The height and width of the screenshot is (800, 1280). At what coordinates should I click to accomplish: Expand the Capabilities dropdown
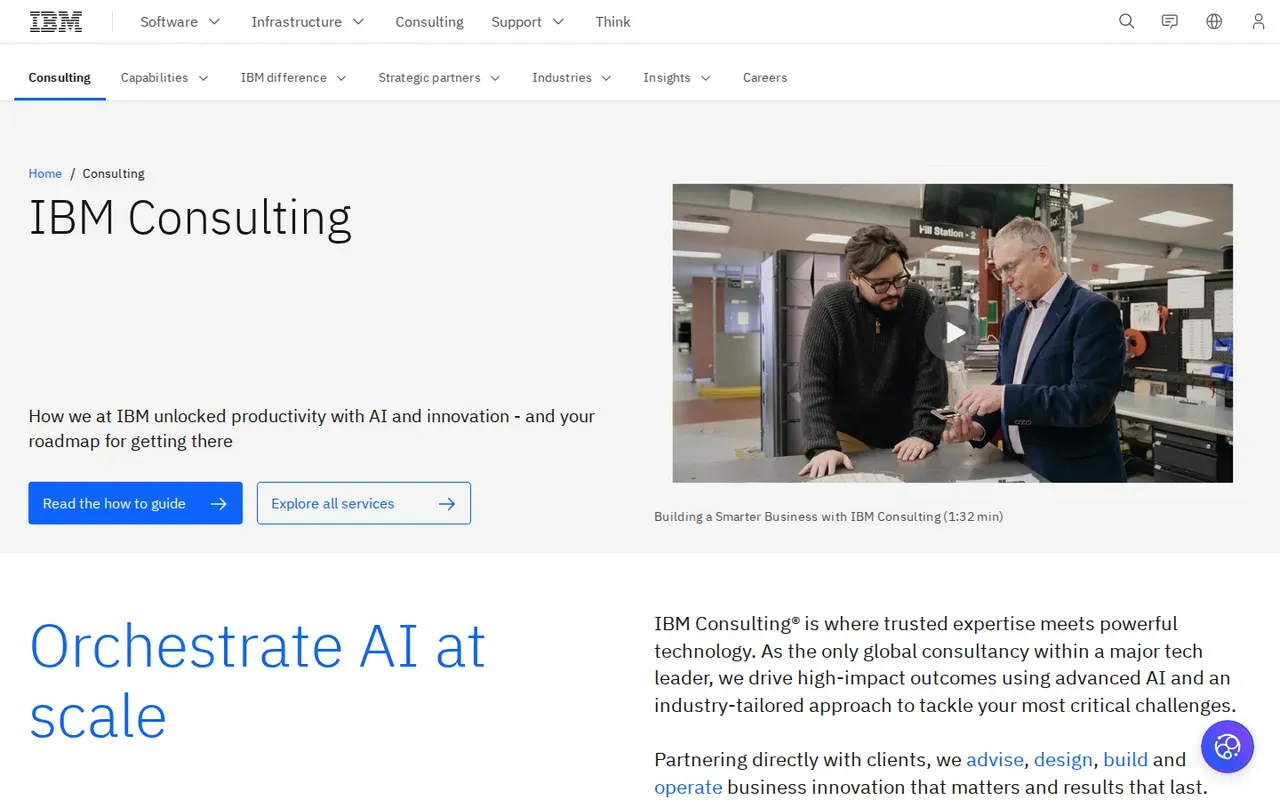[165, 77]
